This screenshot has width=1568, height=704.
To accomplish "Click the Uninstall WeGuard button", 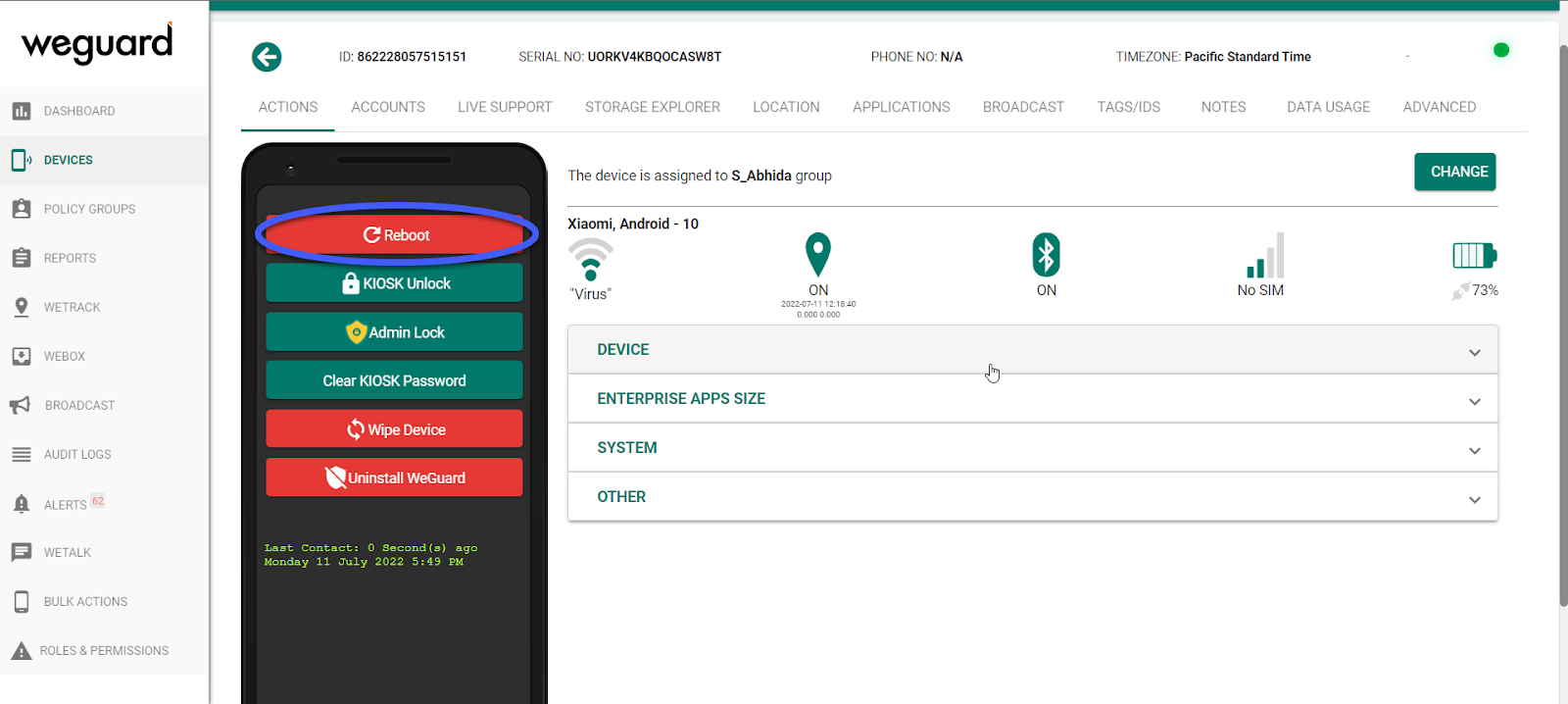I will [394, 478].
